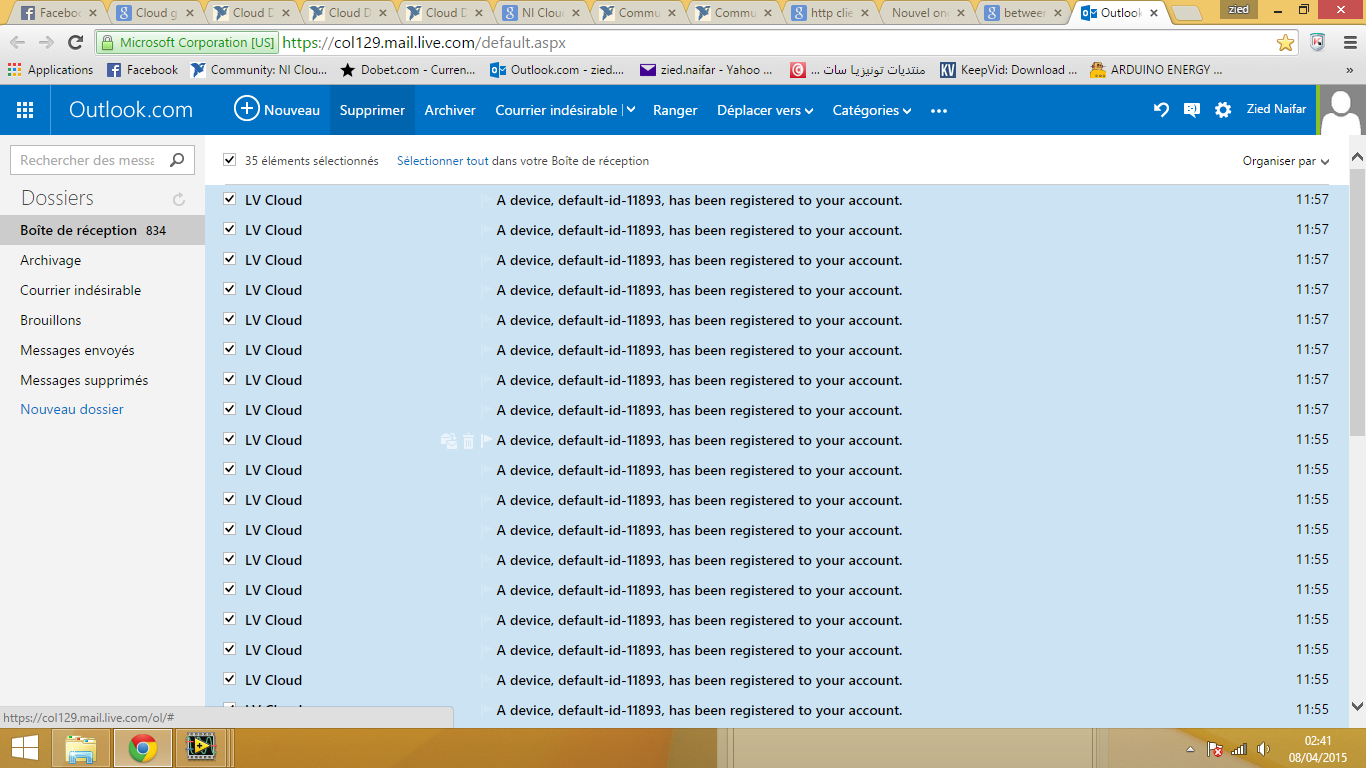Click the network signal tray icon
Image resolution: width=1366 pixels, height=768 pixels.
tap(1239, 749)
